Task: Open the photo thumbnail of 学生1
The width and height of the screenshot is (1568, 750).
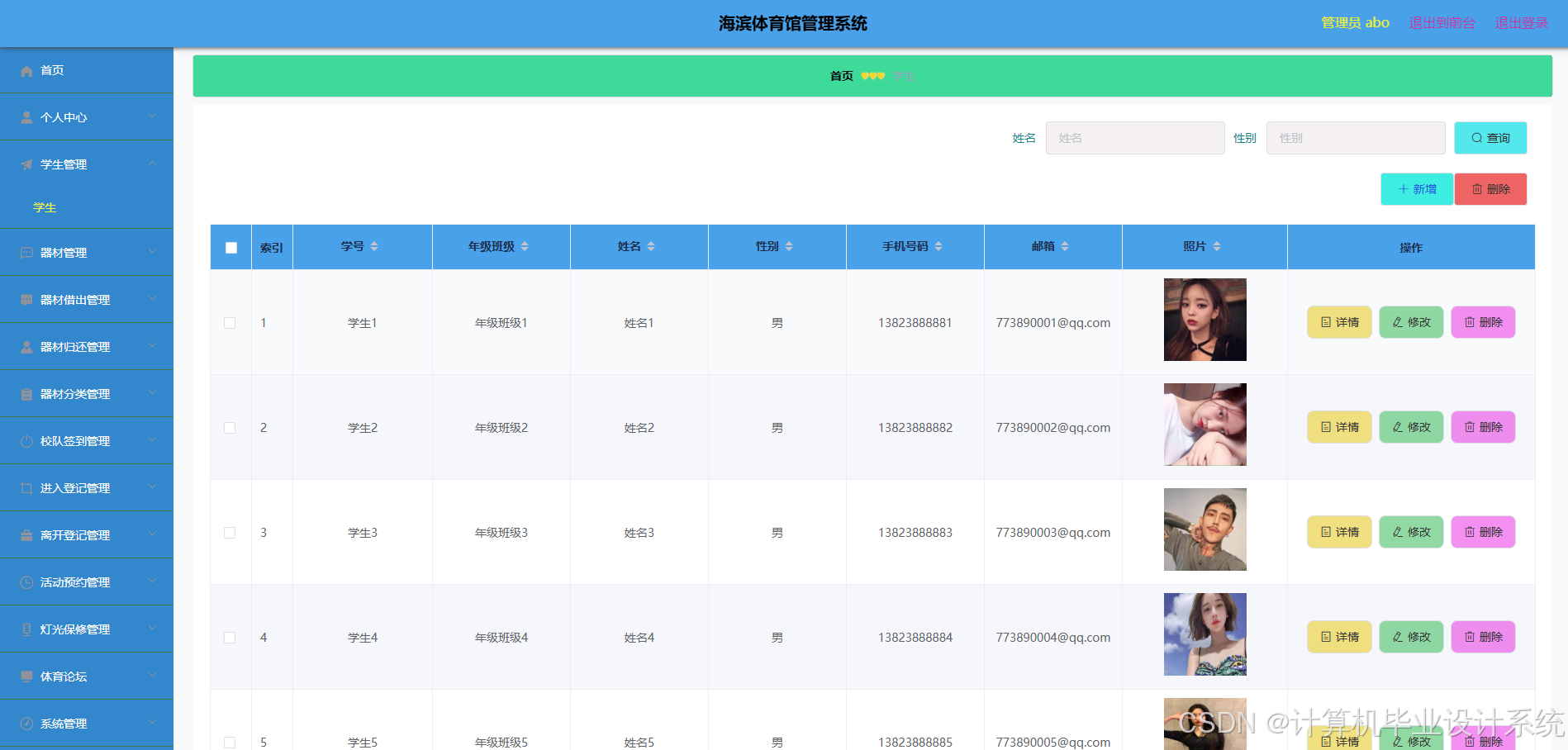Action: (x=1205, y=320)
